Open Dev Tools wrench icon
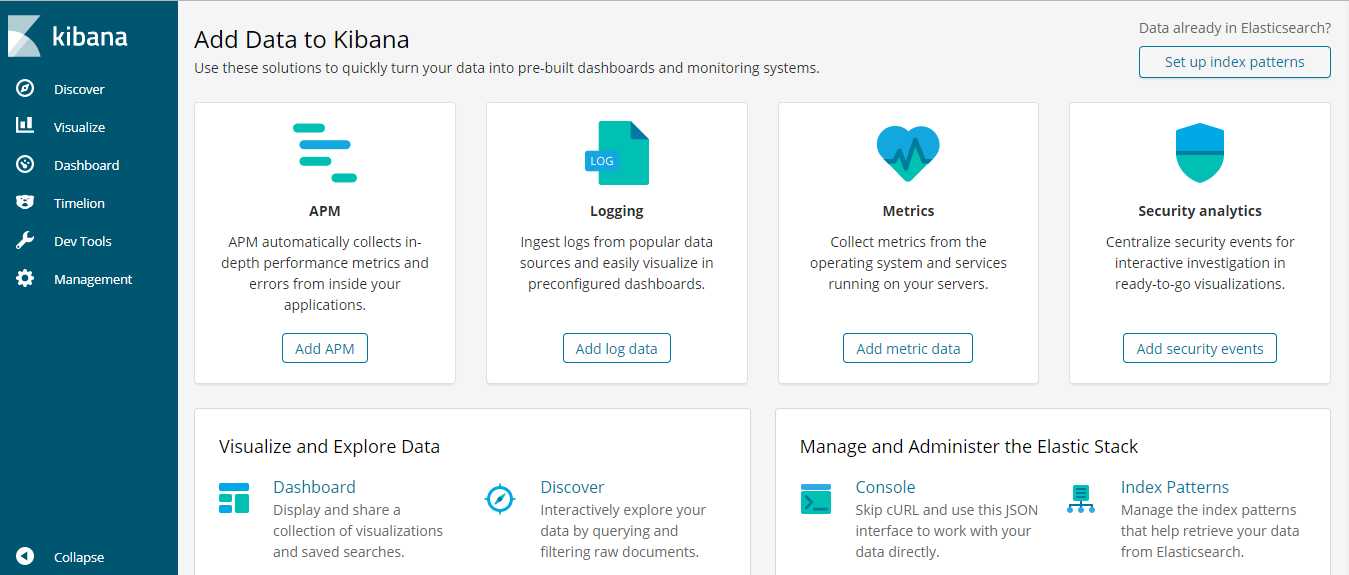This screenshot has height=575, width=1349. 25,241
